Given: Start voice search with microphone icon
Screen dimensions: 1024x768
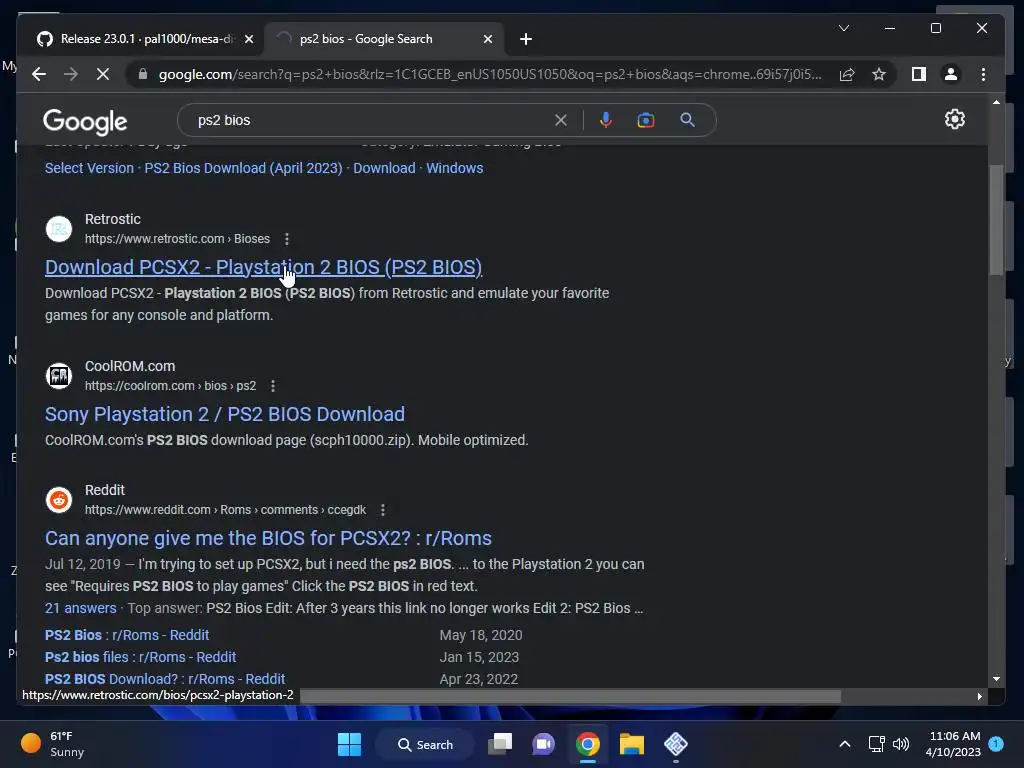Looking at the screenshot, I should tap(605, 120).
